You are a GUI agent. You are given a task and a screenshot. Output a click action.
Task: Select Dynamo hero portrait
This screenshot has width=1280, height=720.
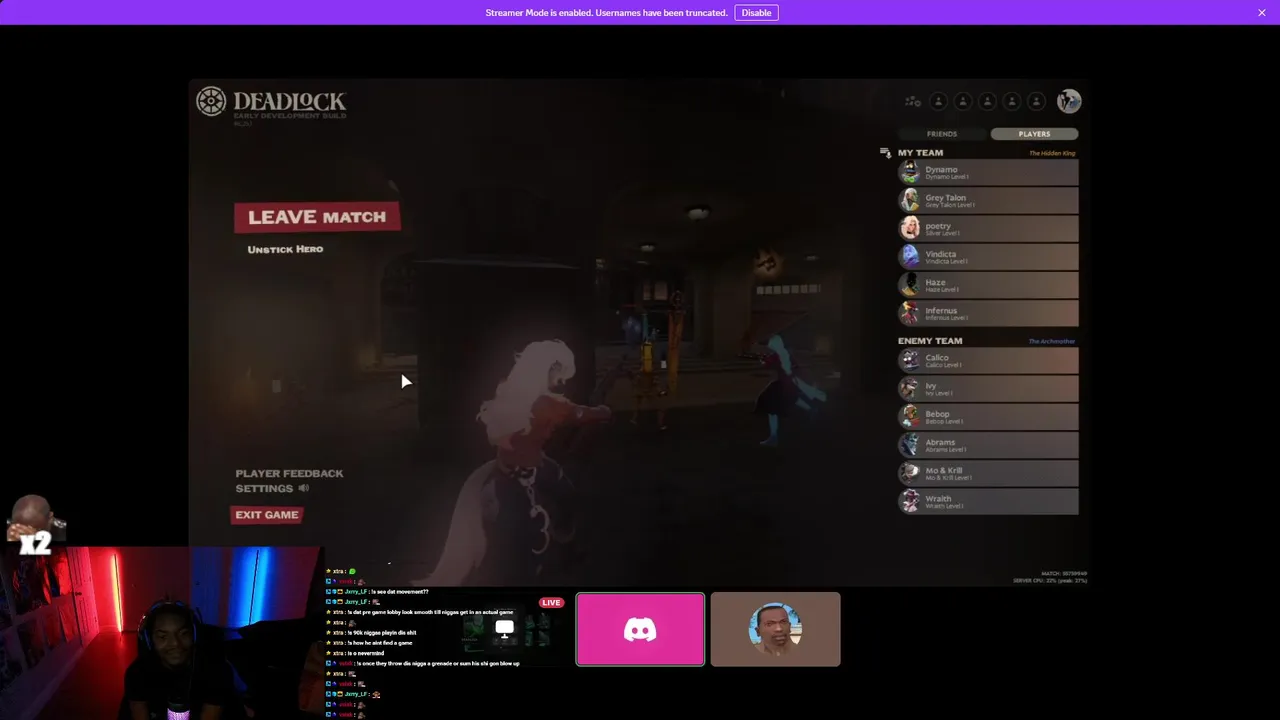[910, 172]
